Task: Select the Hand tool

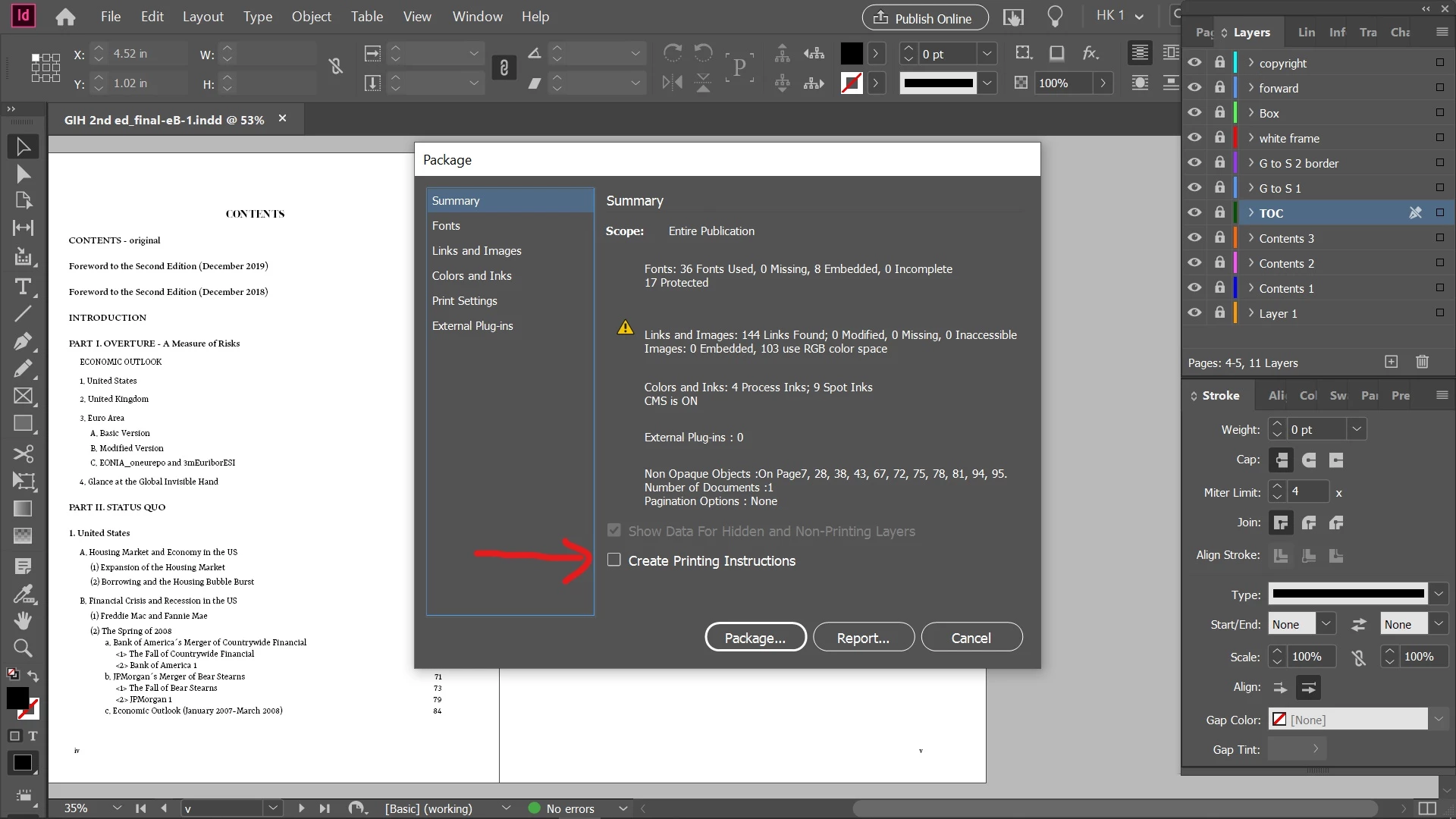Action: pos(23,620)
